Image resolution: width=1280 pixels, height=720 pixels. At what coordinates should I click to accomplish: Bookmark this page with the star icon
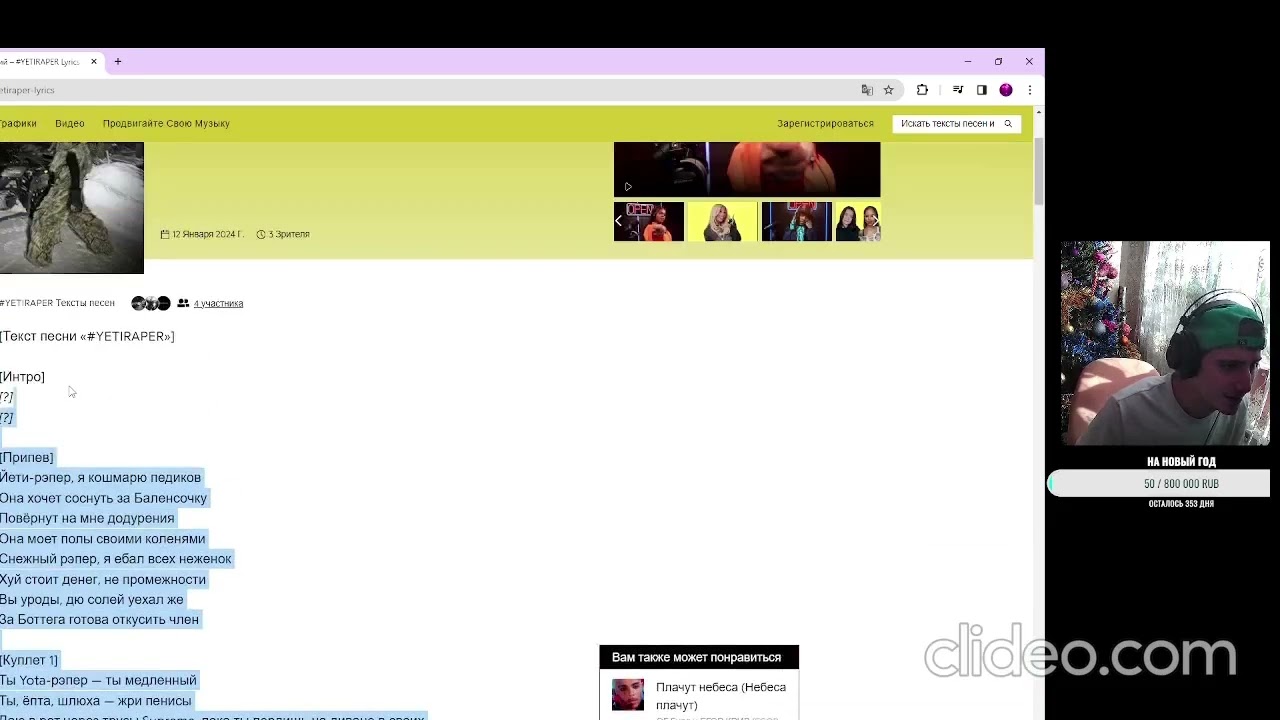point(888,90)
